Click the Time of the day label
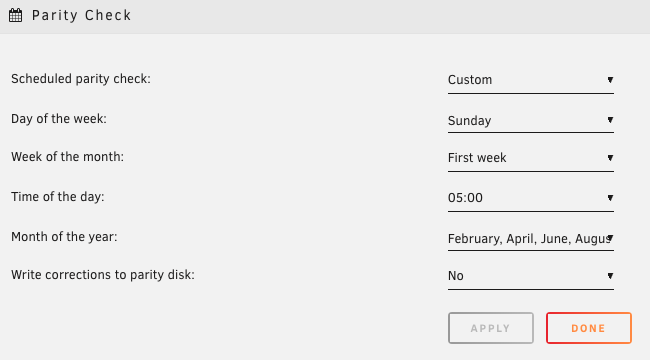Screen dimensions: 650x360 58,197
